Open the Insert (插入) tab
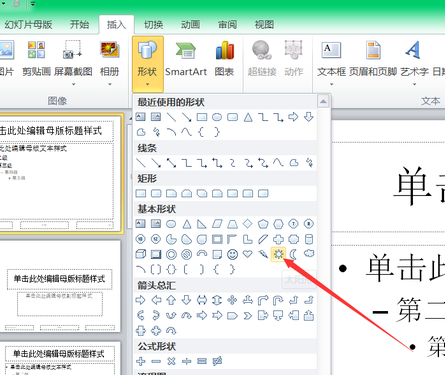 [x=116, y=24]
